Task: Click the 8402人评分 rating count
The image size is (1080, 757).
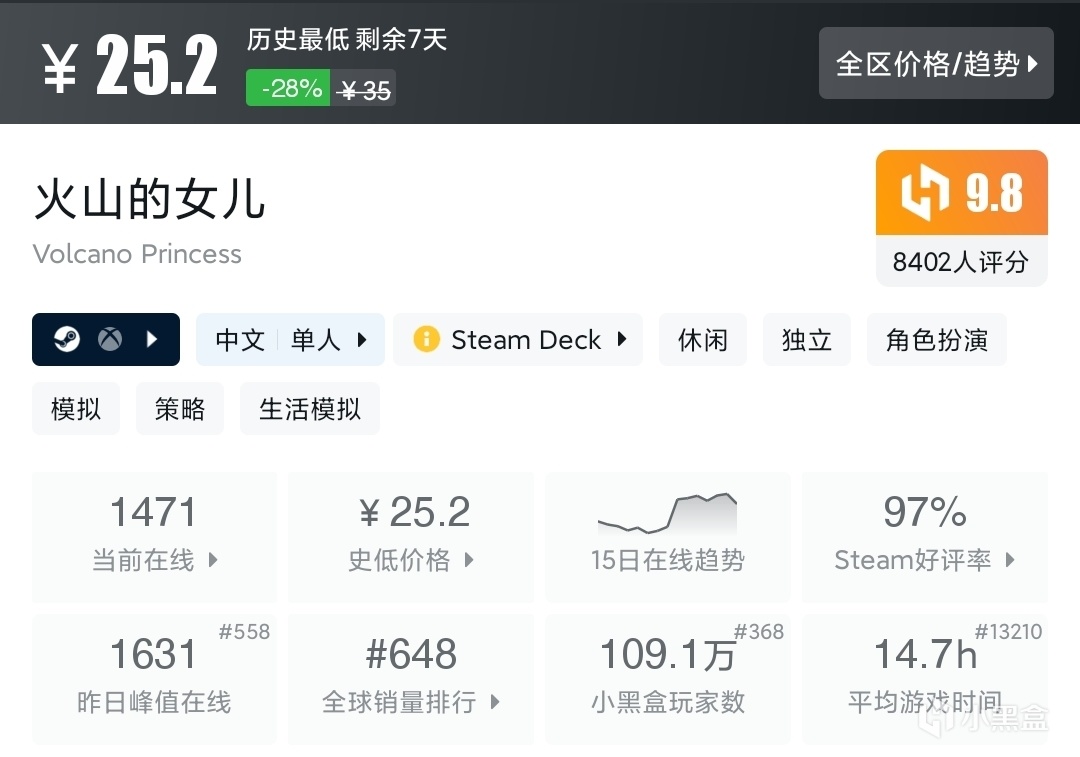Action: 961,261
